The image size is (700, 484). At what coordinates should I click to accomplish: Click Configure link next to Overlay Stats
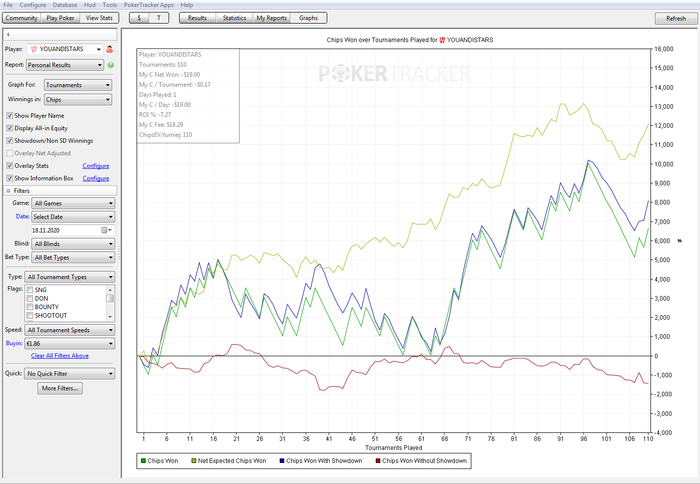(x=96, y=166)
